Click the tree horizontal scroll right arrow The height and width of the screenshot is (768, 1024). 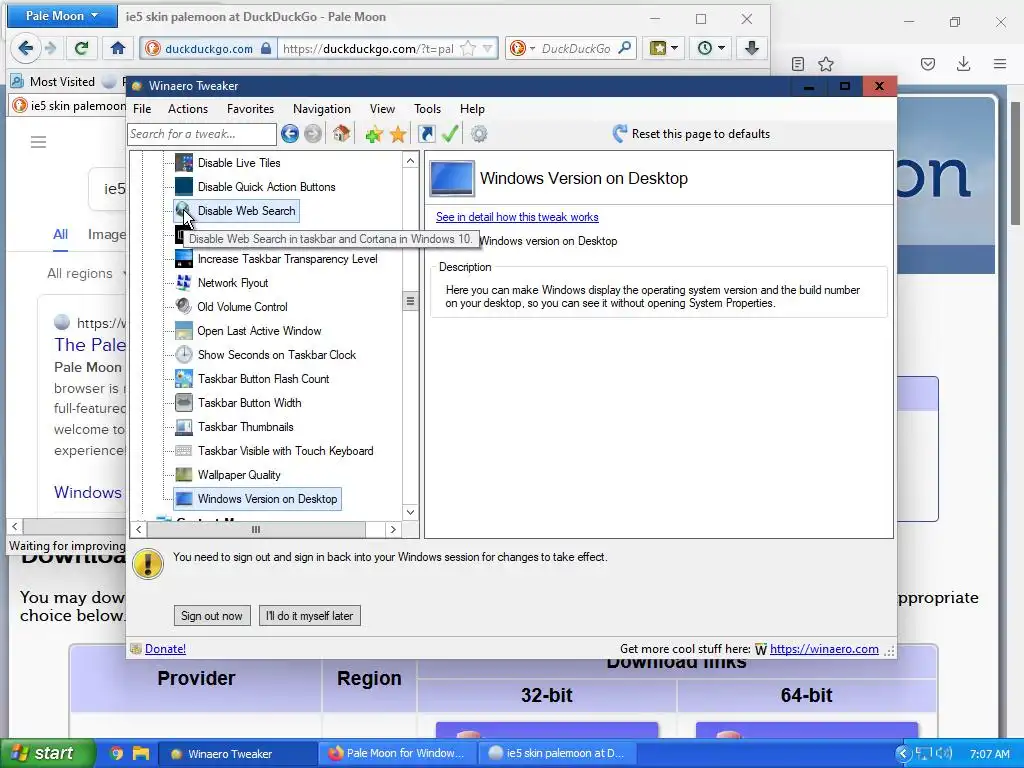393,530
